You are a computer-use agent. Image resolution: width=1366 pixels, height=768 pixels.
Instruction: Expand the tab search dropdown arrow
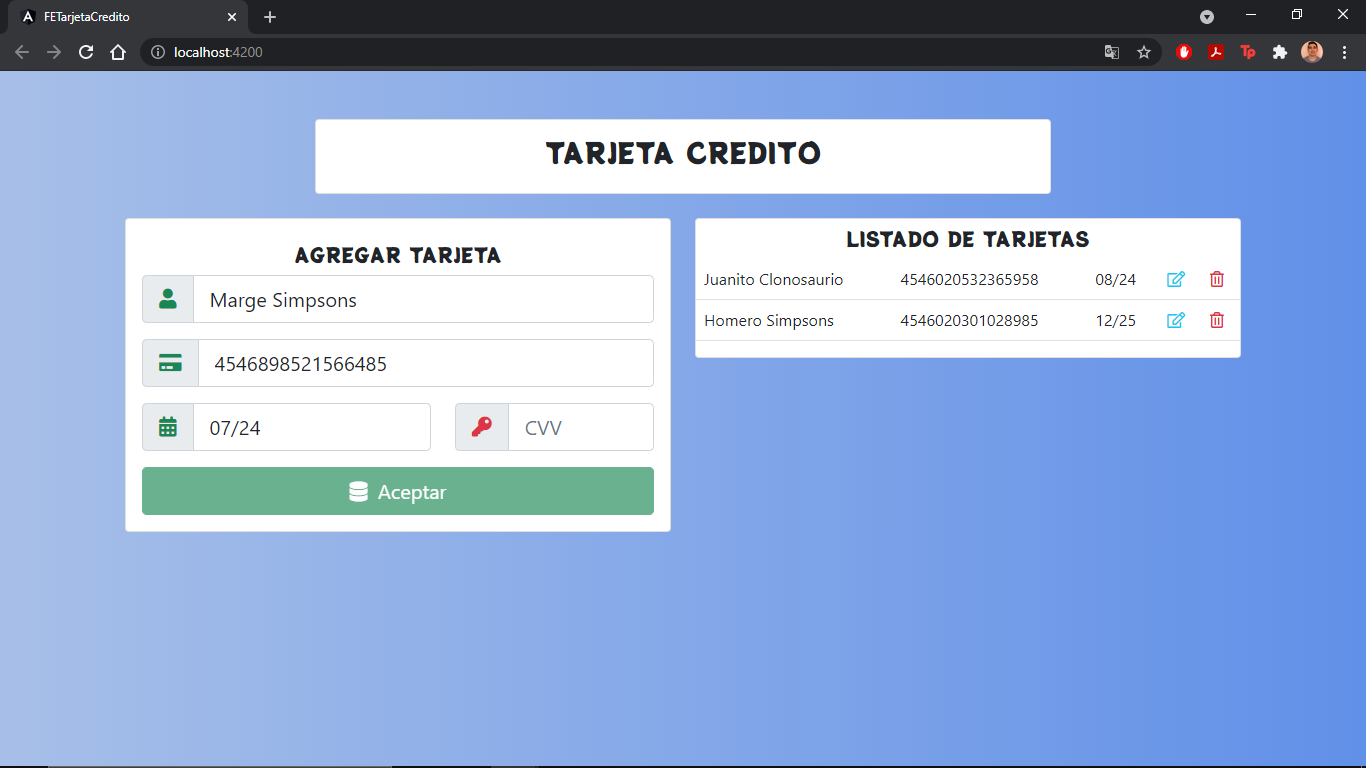(x=1207, y=17)
